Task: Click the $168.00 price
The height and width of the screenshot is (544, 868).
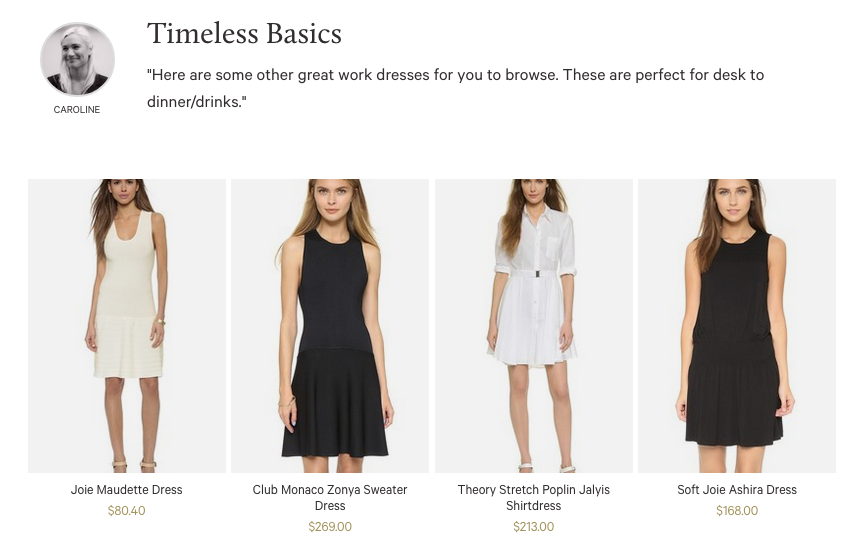Action: tap(737, 511)
